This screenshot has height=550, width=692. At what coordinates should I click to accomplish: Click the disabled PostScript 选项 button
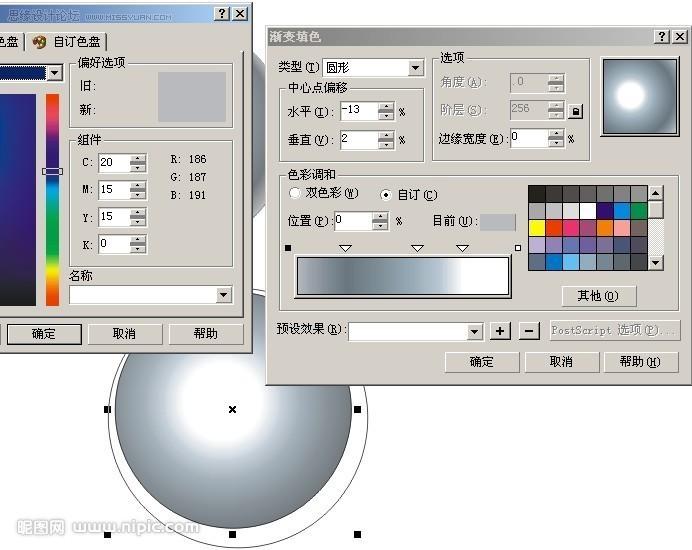coord(615,331)
